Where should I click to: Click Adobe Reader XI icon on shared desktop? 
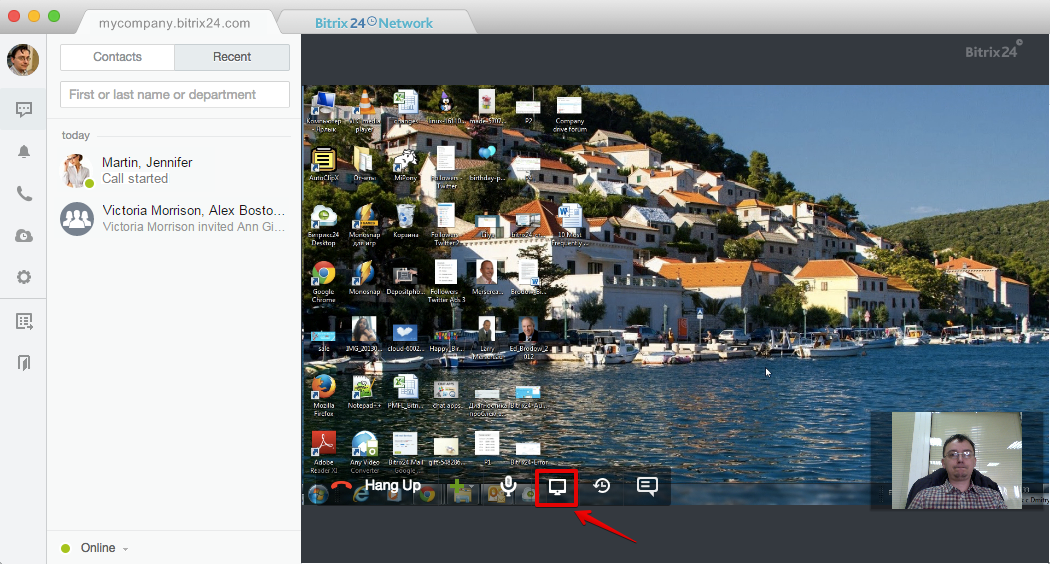pos(324,452)
